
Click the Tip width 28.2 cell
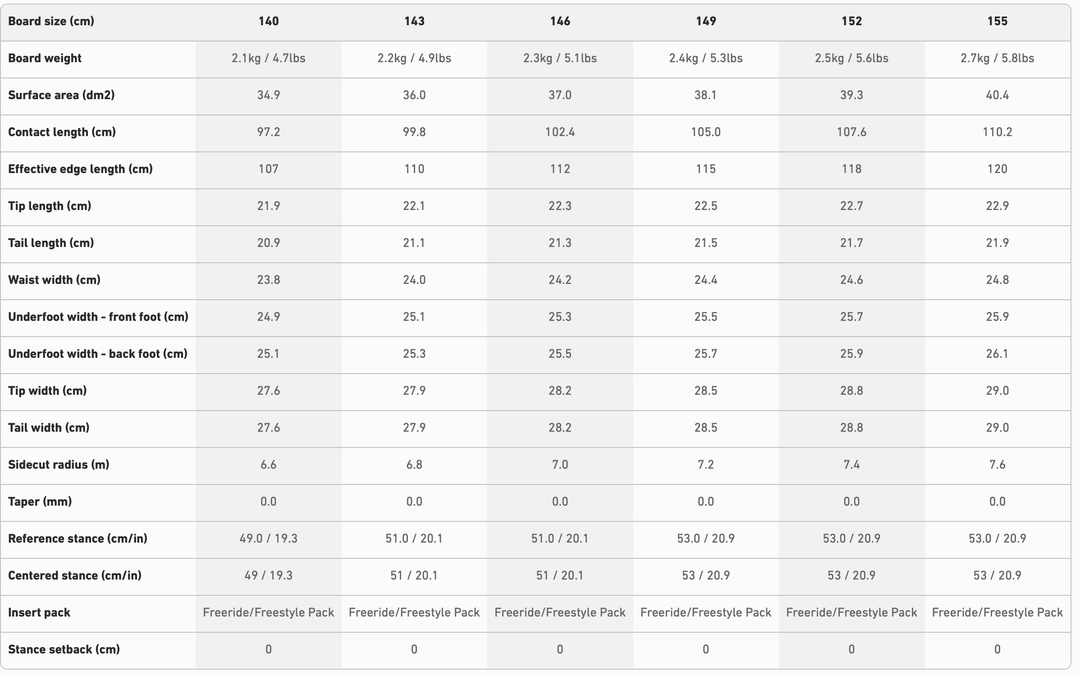560,391
